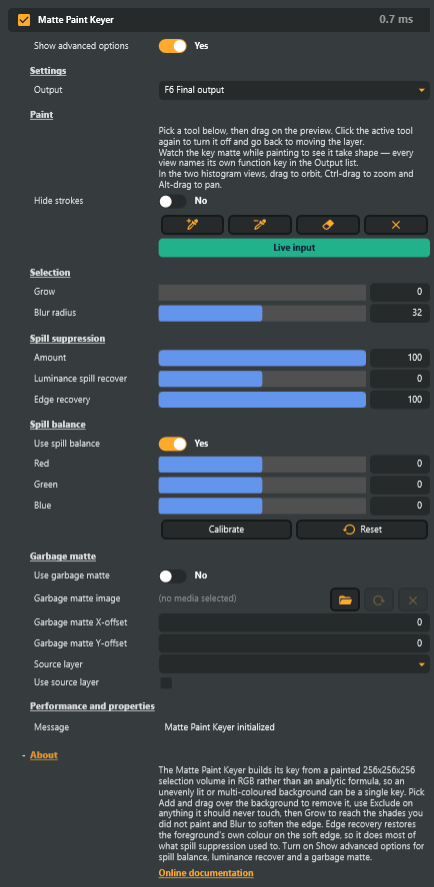Select the Add eyedropper paint tool
The image size is (434, 887).
194,225
